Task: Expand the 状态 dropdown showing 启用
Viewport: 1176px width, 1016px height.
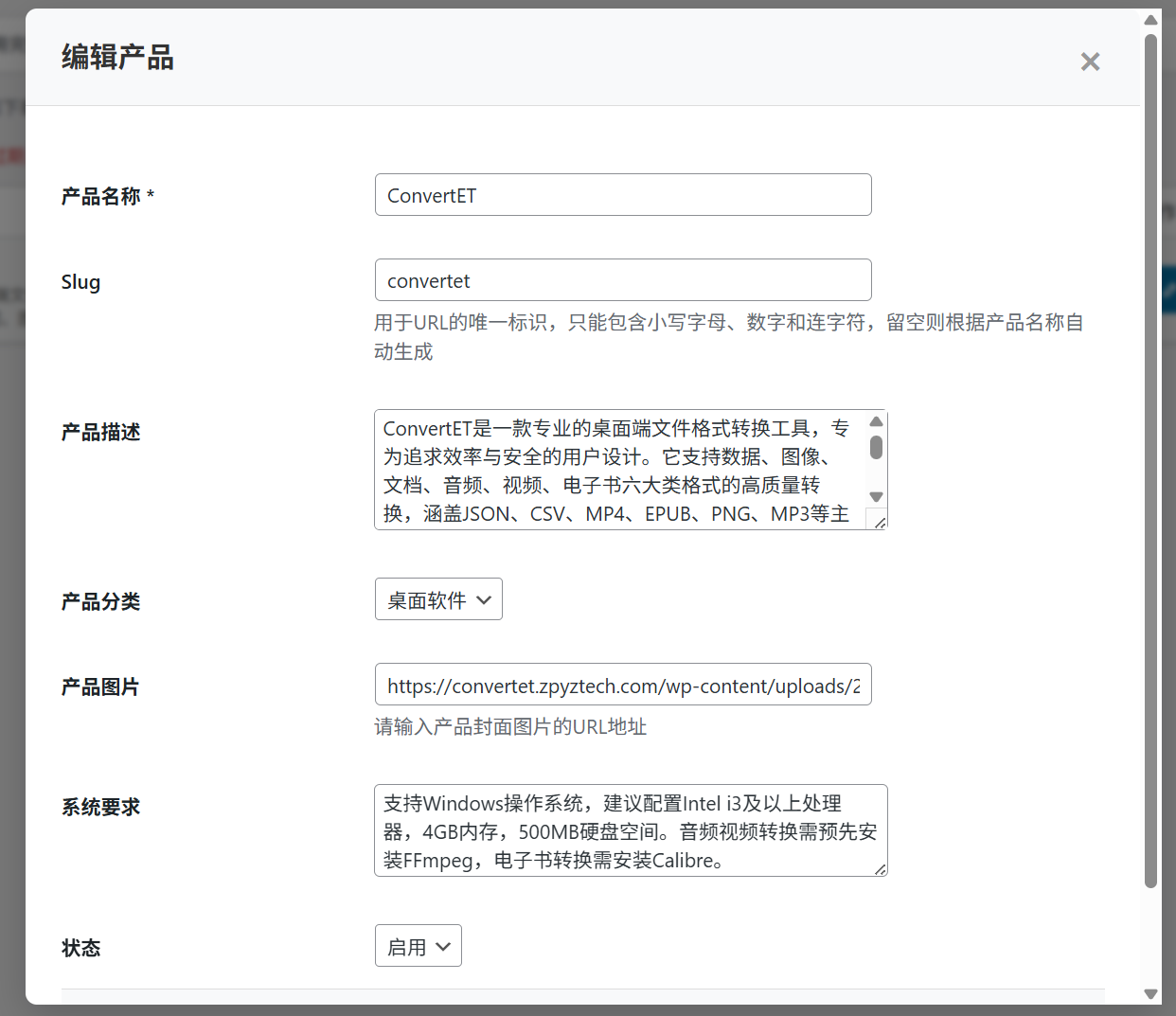Action: (x=418, y=946)
